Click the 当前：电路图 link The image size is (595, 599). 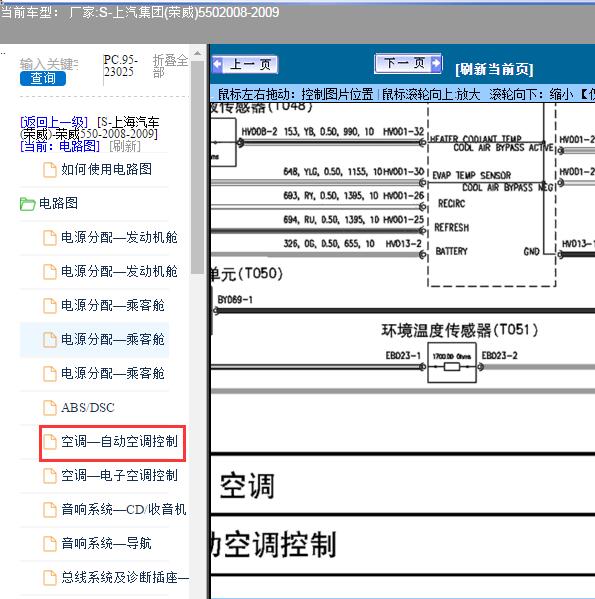60,146
